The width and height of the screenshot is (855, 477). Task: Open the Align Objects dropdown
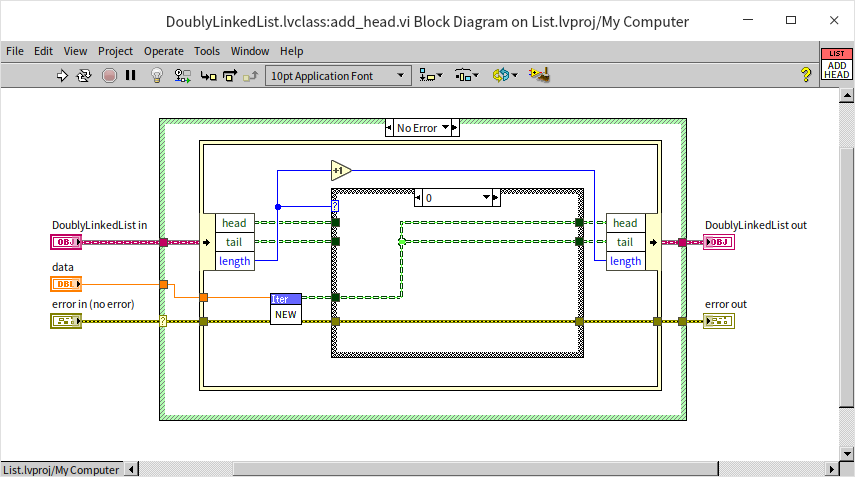(x=430, y=75)
